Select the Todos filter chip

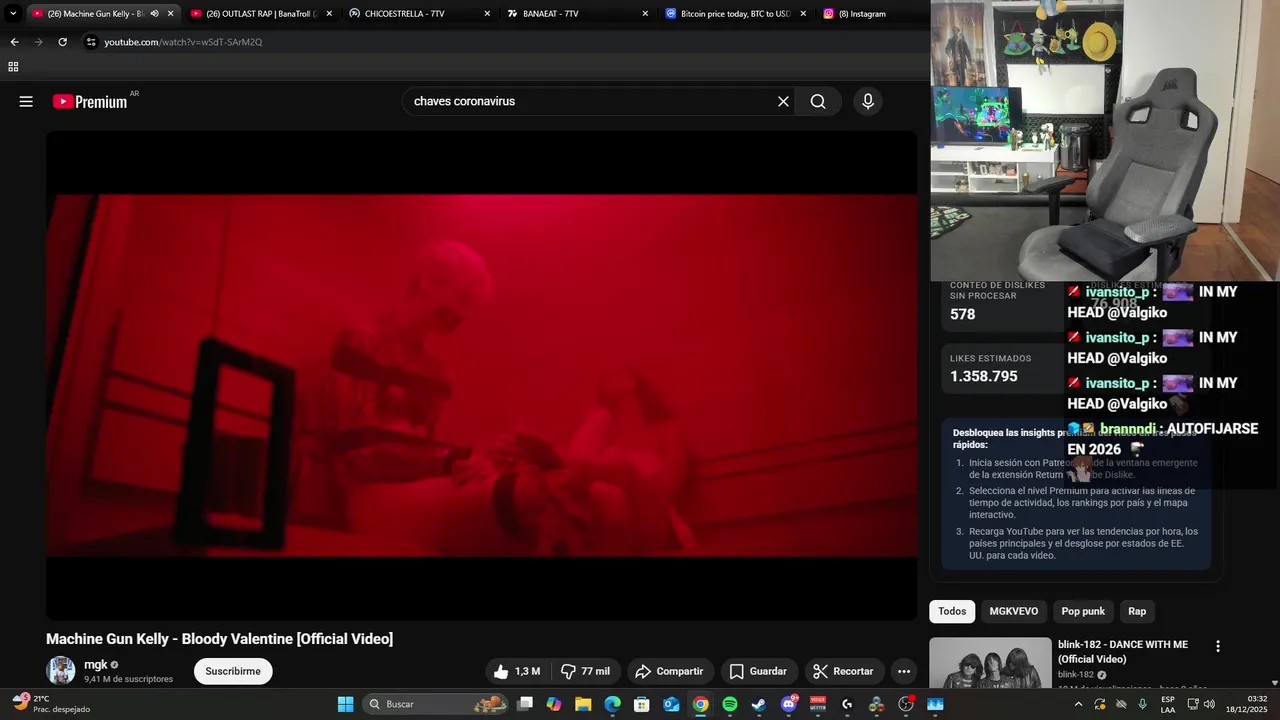click(x=952, y=611)
